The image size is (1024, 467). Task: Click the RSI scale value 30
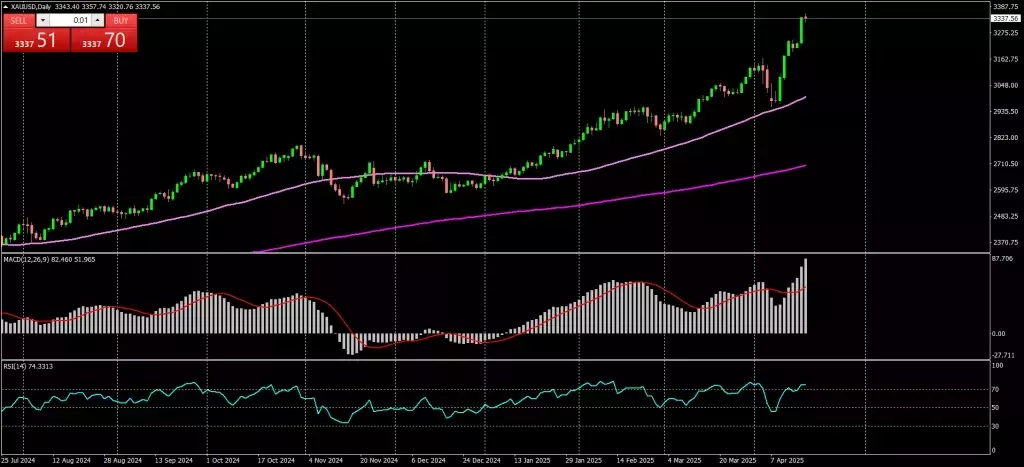pyautogui.click(x=997, y=427)
